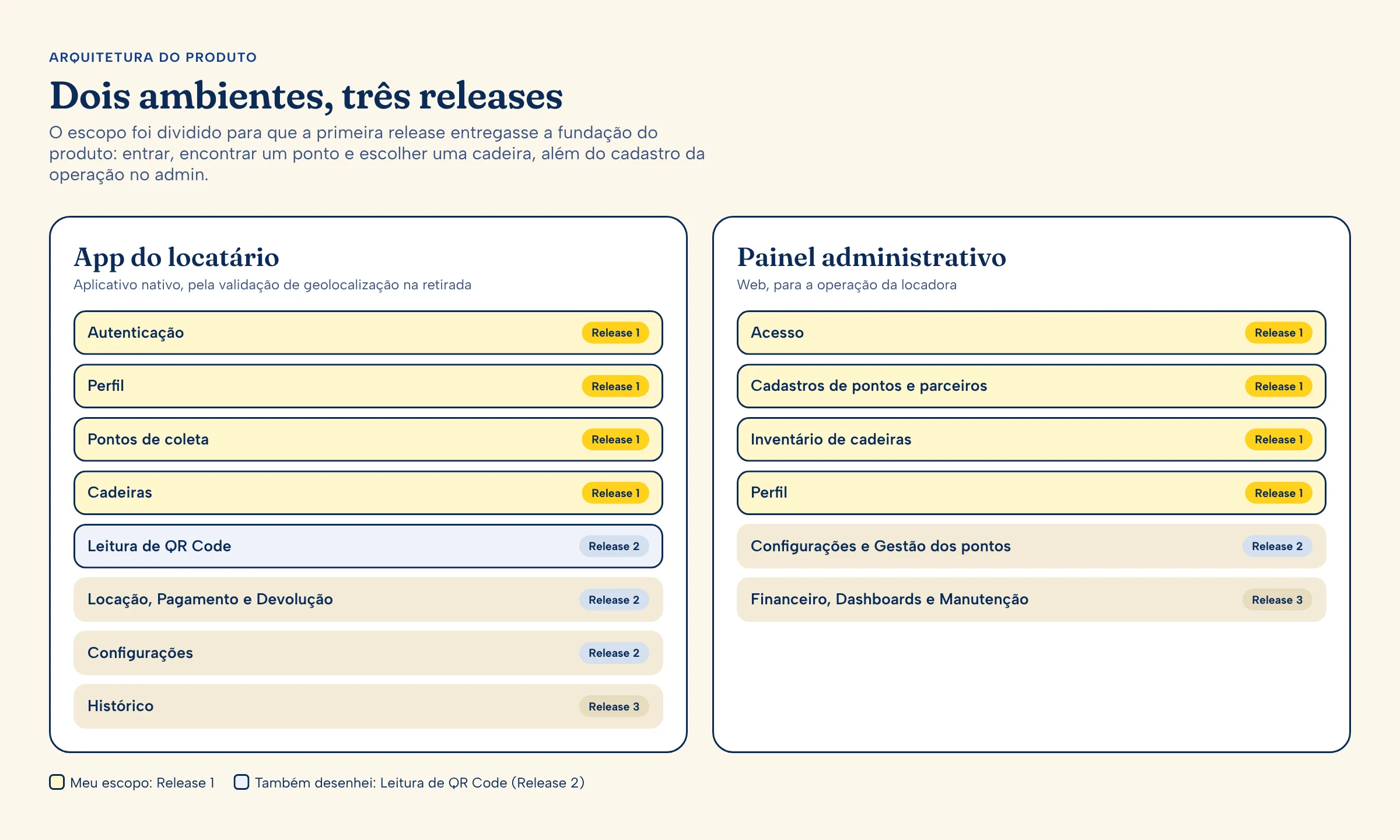The width and height of the screenshot is (1400, 840).
Task: Click Release 1 badge on Cadeiras row
Action: 615,493
